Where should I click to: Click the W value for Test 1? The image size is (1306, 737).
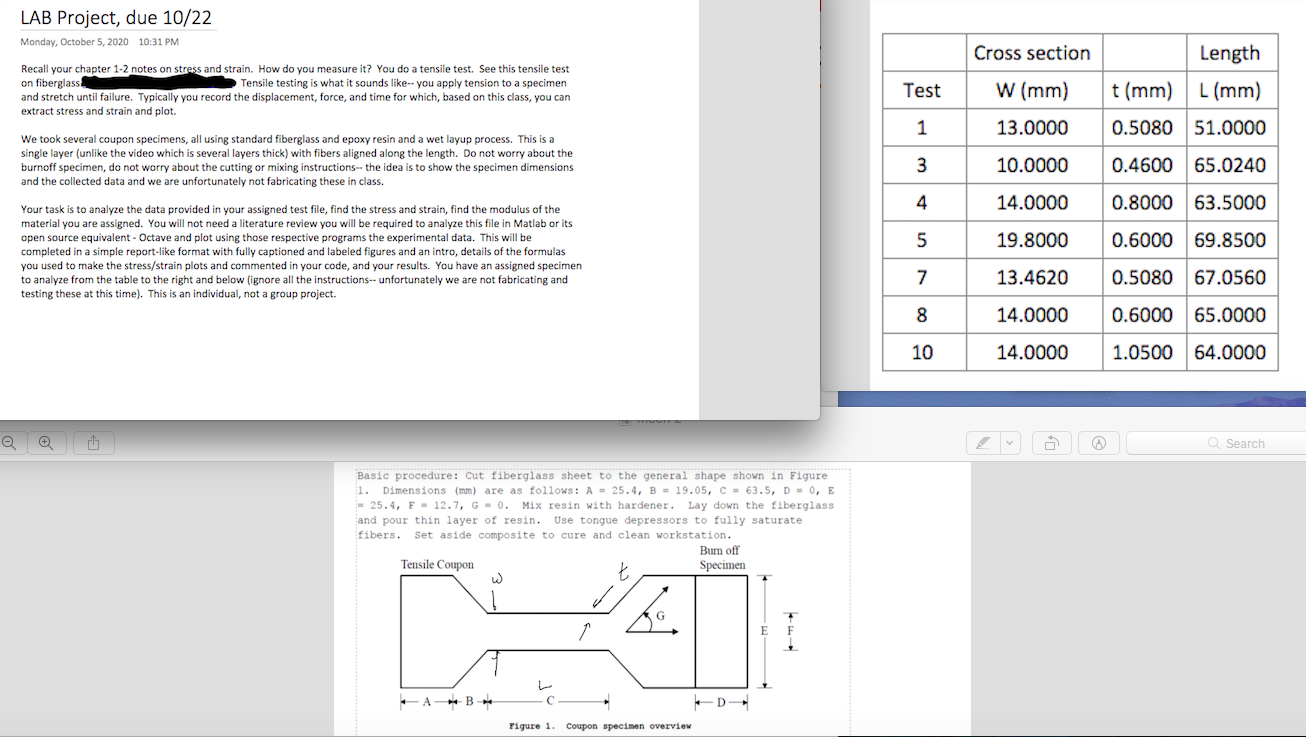coord(1034,127)
